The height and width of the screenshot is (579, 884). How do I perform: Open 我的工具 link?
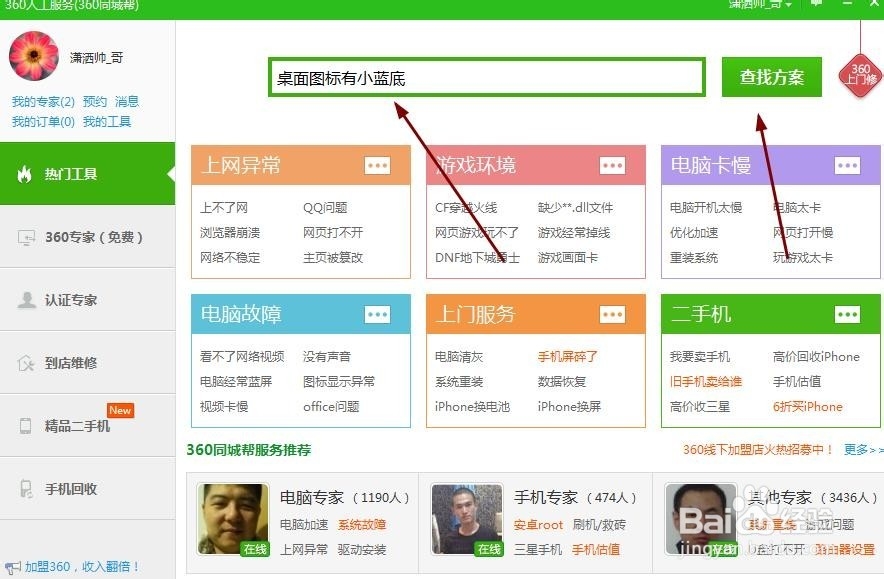click(x=107, y=122)
